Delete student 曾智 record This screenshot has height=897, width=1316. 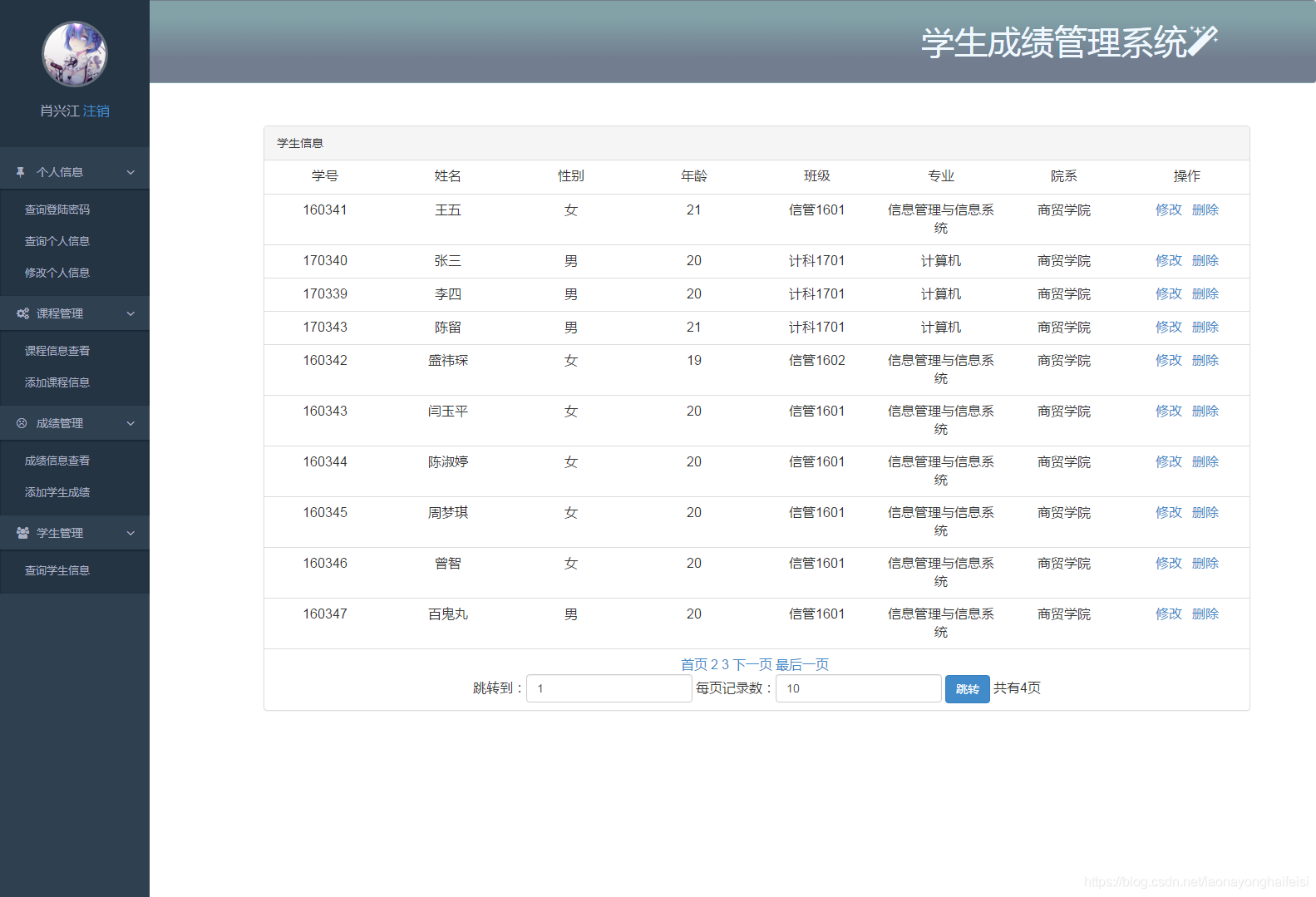click(1205, 563)
